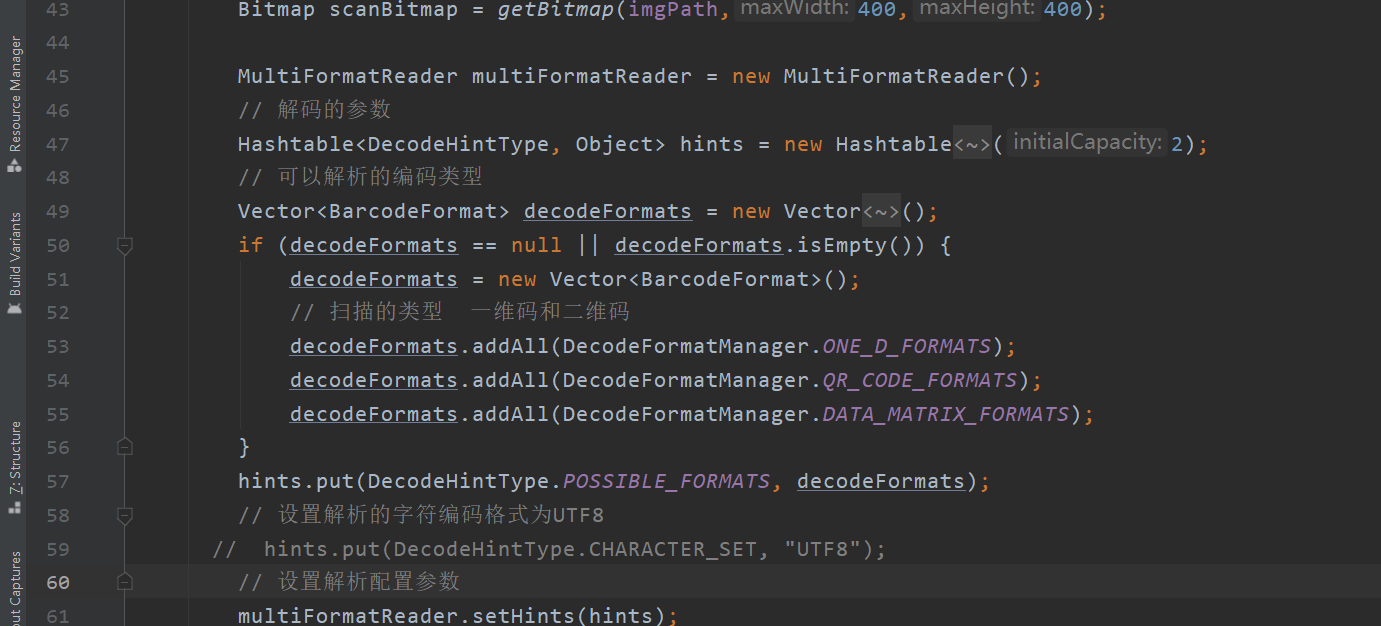Click the comment 设置解析的字符编码格式为UTF8
The width and height of the screenshot is (1381, 626).
[x=421, y=515]
